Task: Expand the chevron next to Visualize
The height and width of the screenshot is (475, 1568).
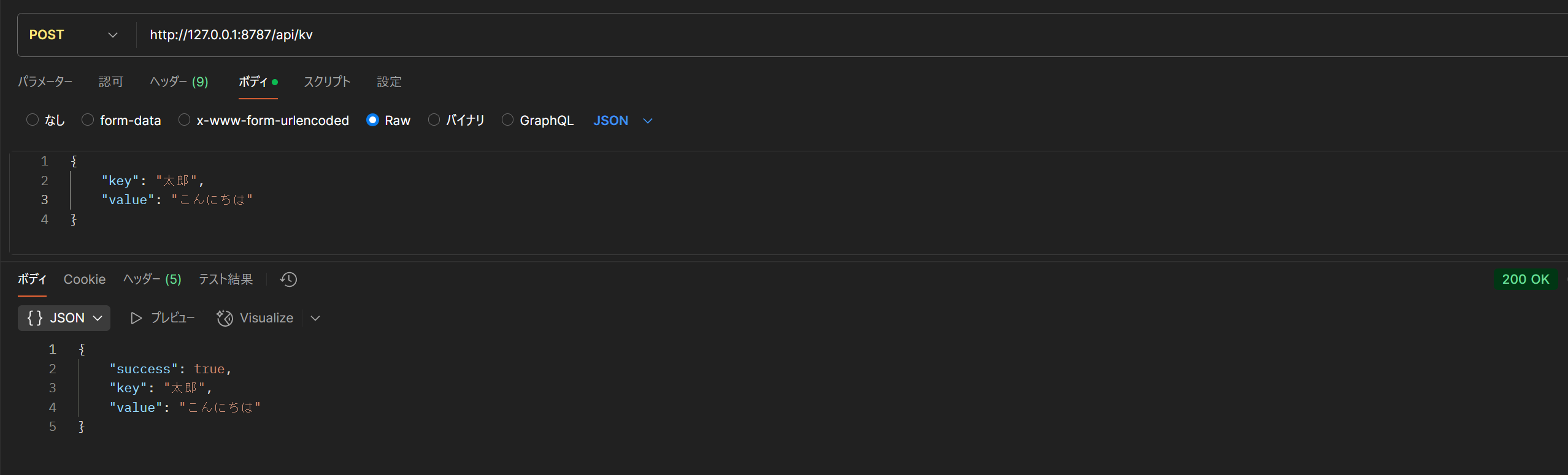Action: [x=315, y=318]
